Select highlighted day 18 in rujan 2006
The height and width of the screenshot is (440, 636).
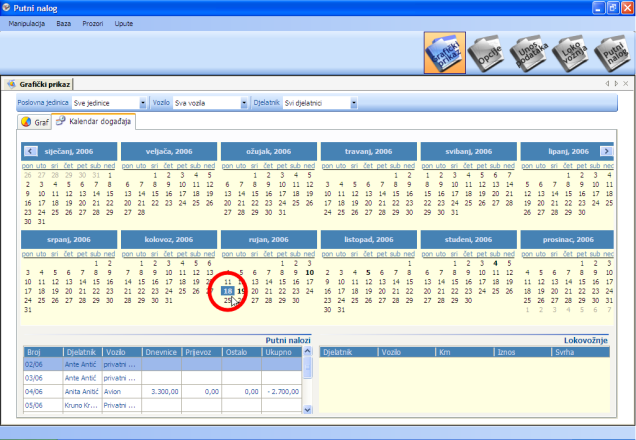pyautogui.click(x=228, y=291)
